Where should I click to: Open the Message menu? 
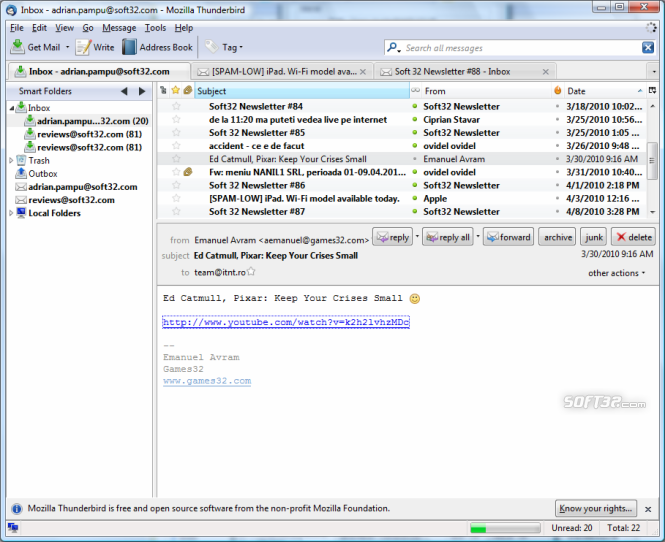click(x=119, y=28)
